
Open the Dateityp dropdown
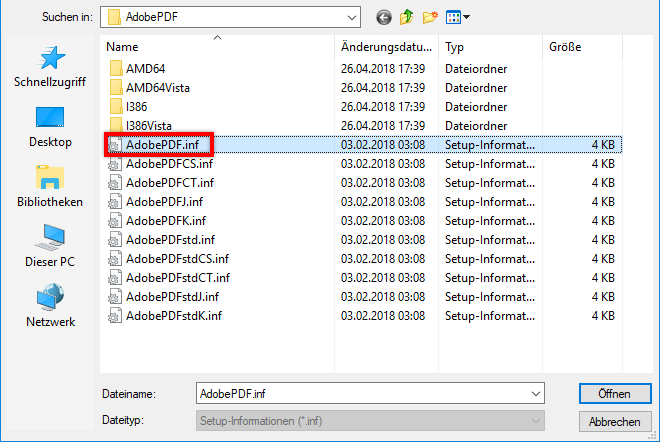click(x=370, y=421)
